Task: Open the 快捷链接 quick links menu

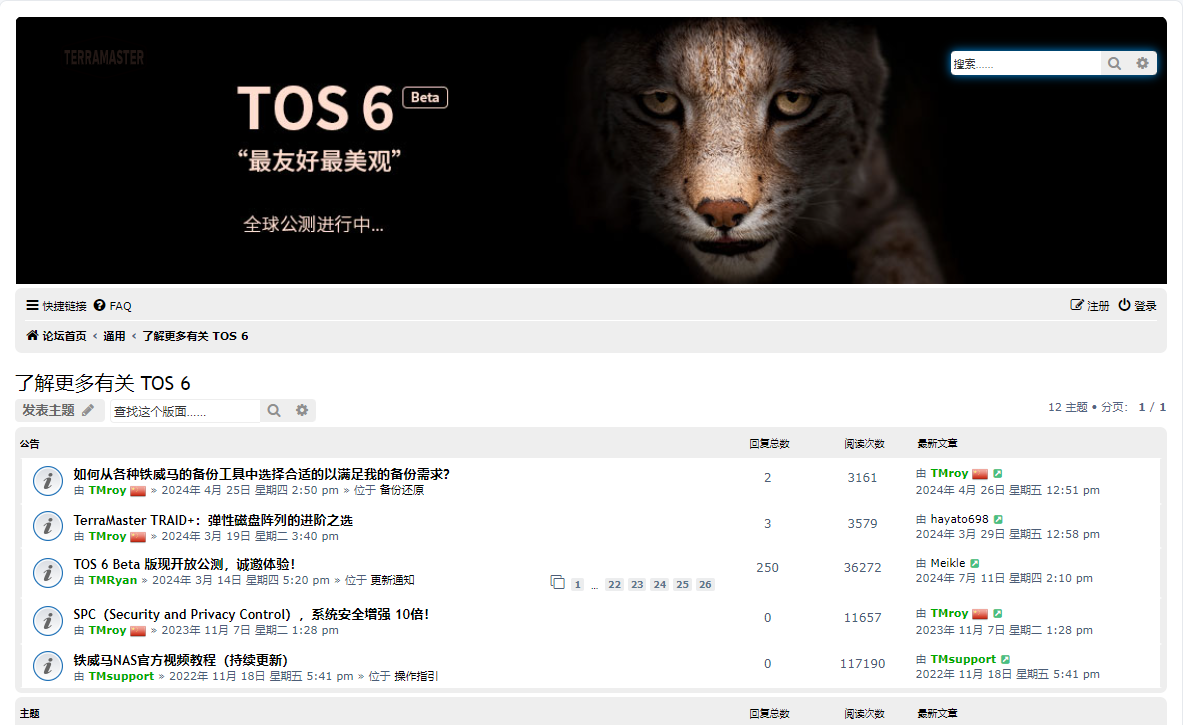Action: 57,306
